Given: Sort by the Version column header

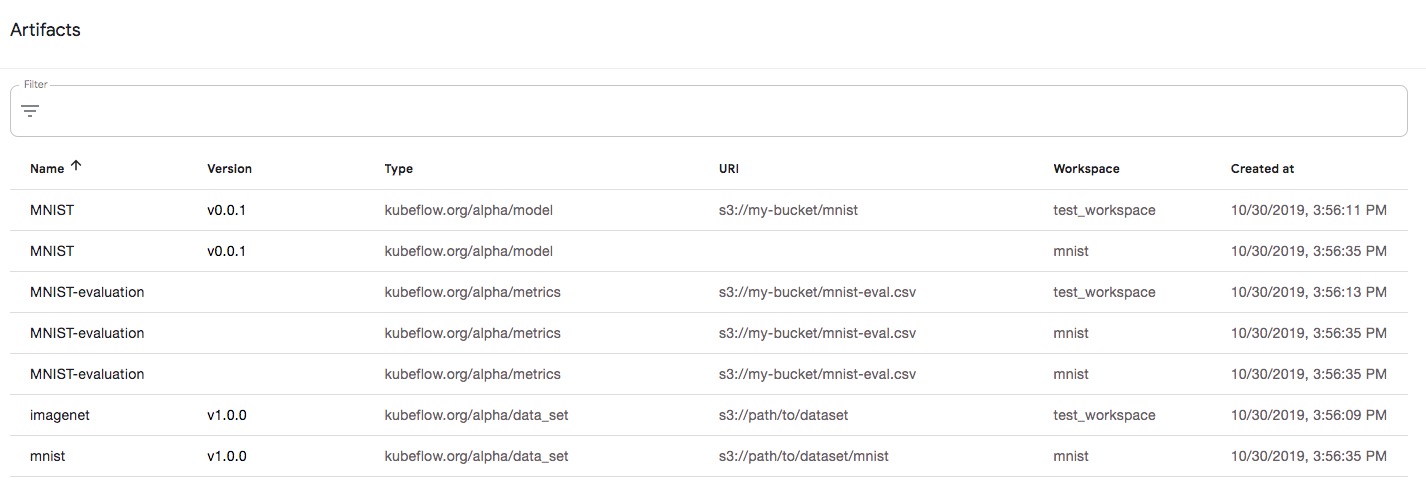Looking at the screenshot, I should pos(229,168).
